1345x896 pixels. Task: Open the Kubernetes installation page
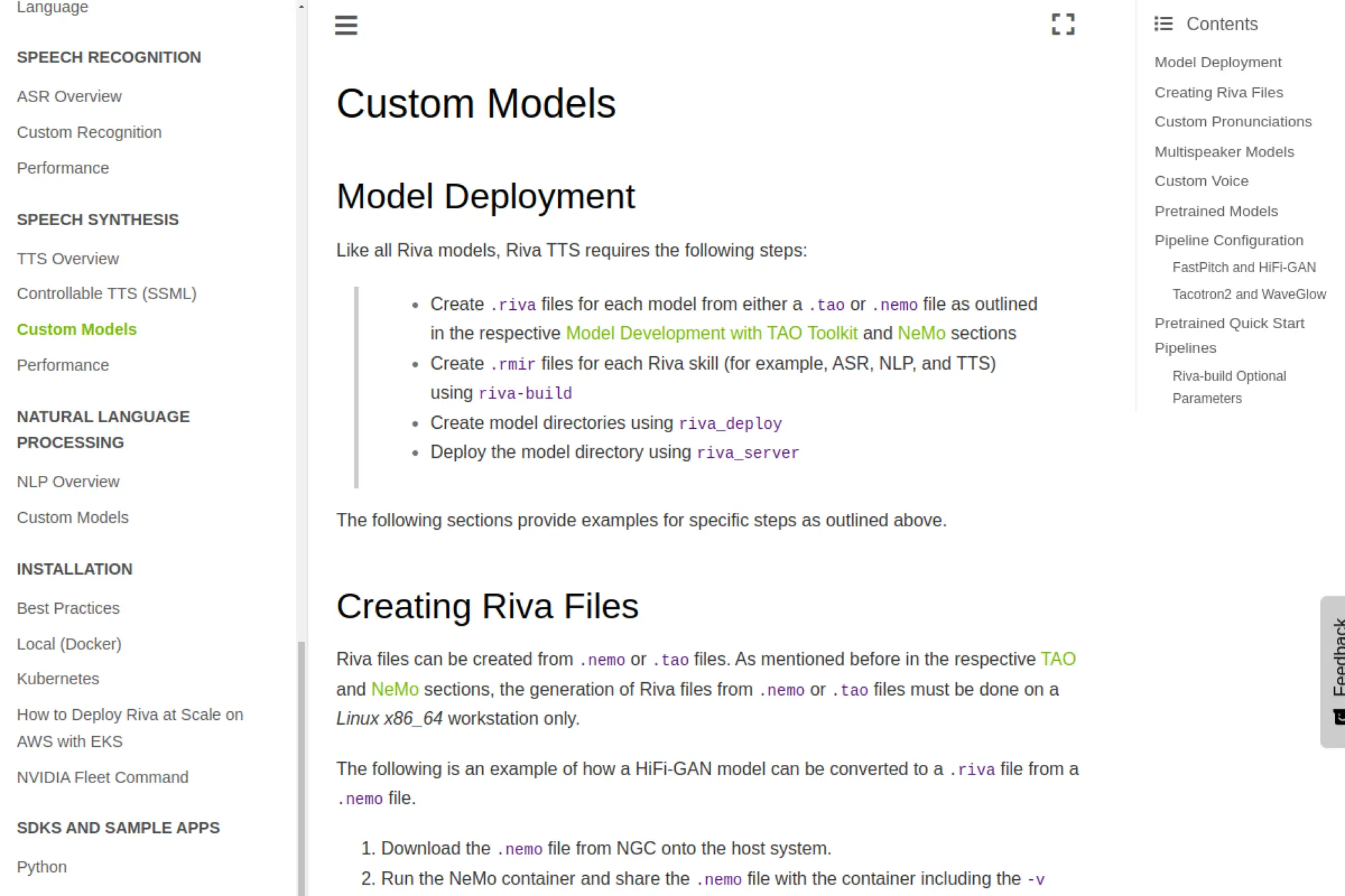[58, 679]
